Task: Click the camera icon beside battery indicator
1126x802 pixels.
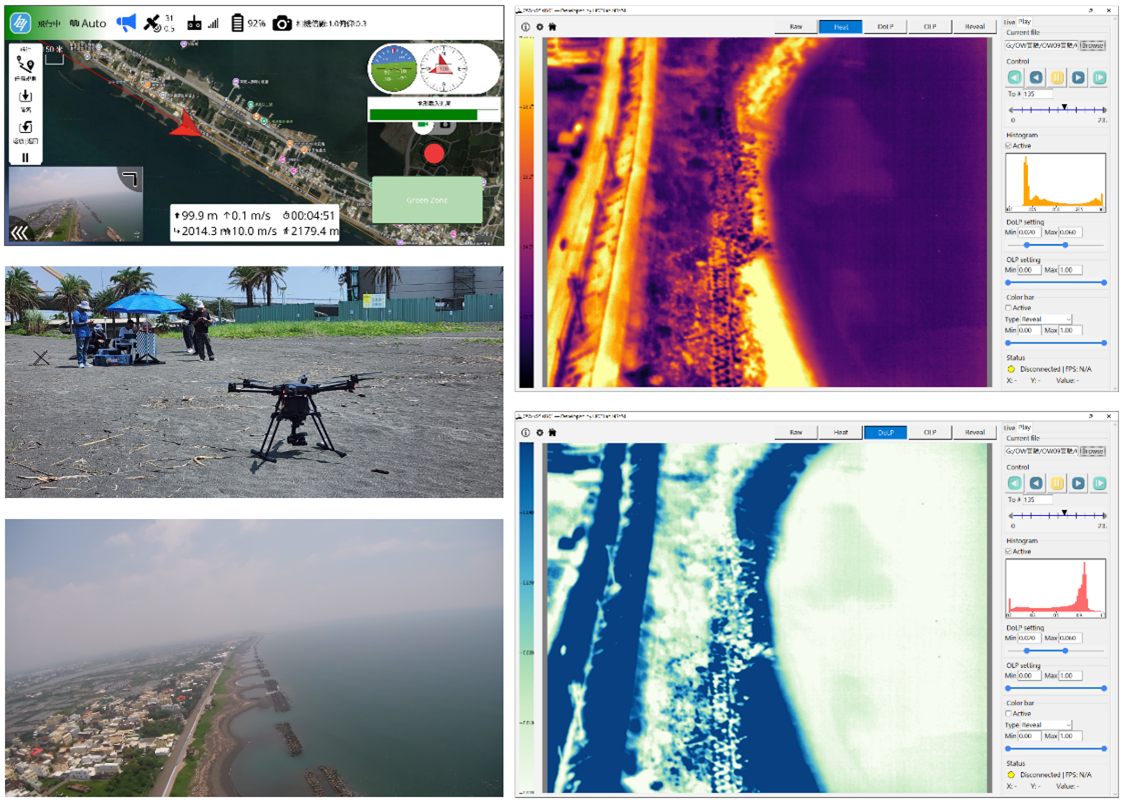Action: point(282,23)
